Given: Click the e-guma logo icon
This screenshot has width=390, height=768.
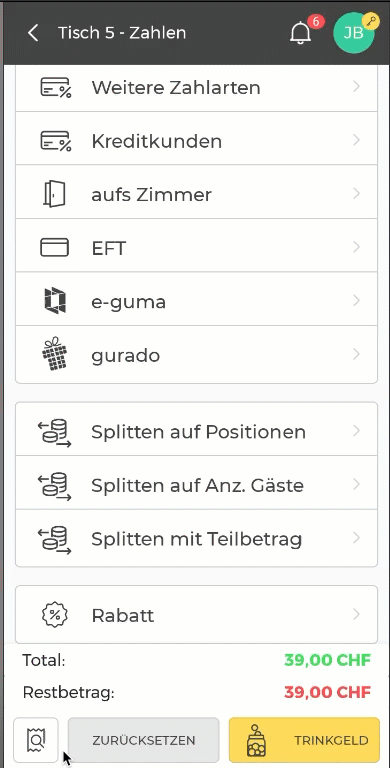Looking at the screenshot, I should [x=54, y=300].
